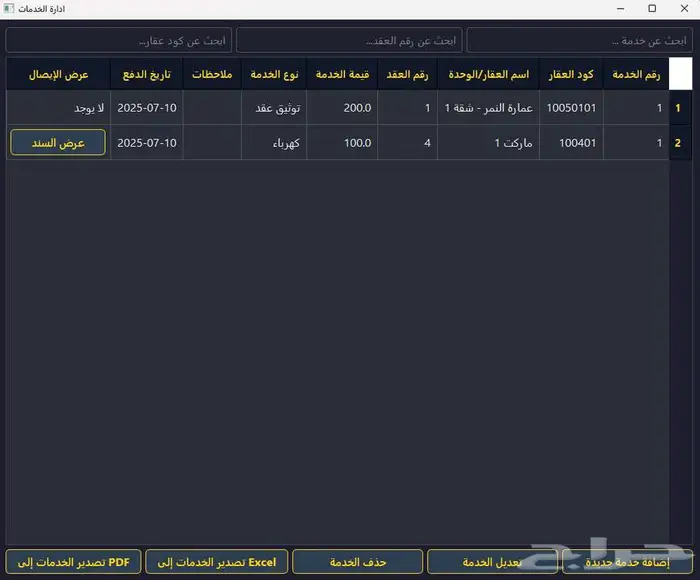Select the كهرباء service type cell
700x580 pixels.
274,143
